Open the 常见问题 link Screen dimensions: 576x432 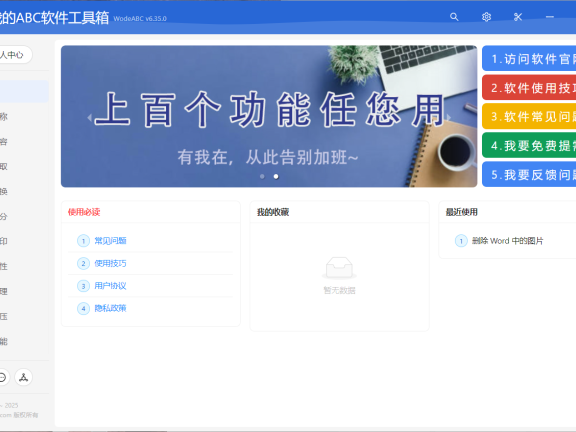(110, 241)
